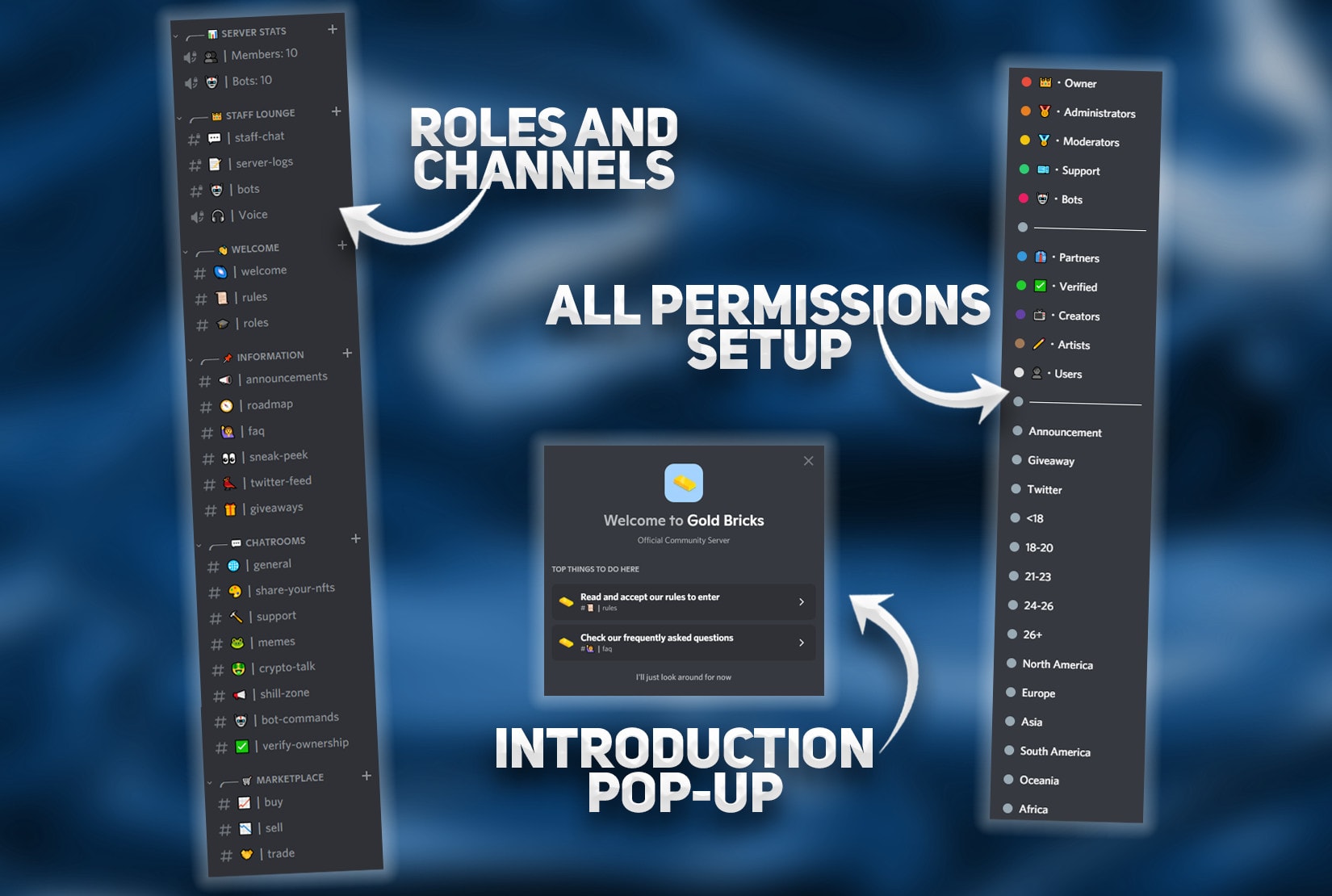Close the Gold Bricks welcome popup
The image size is (1332, 896).
(x=808, y=460)
